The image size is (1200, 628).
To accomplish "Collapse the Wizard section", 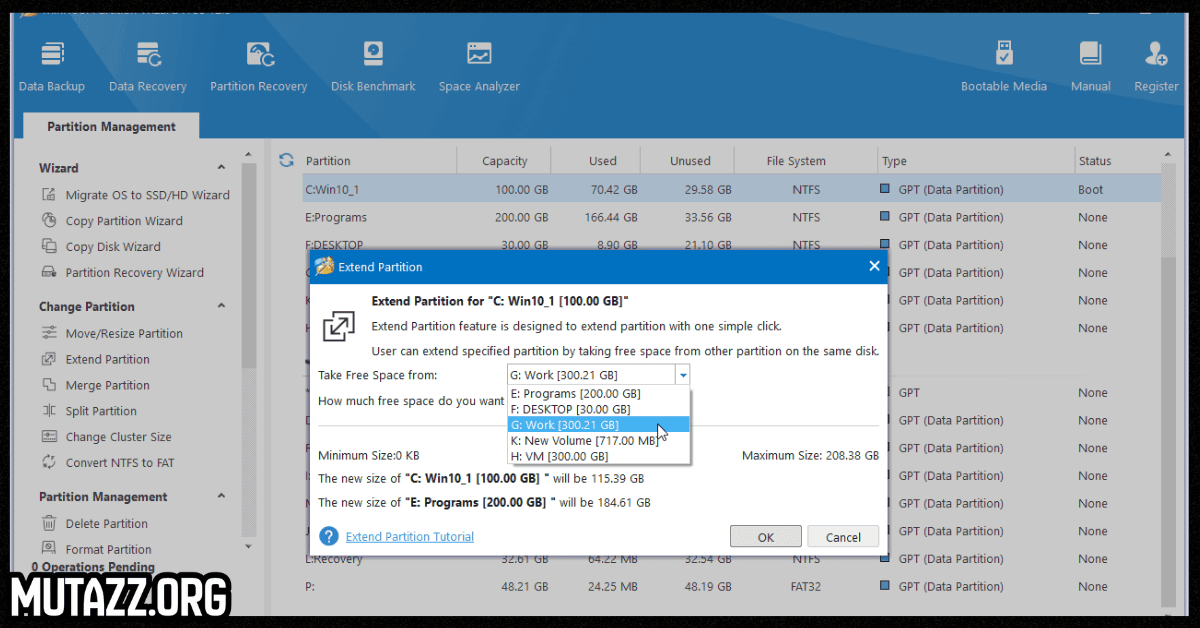I will (x=221, y=167).
